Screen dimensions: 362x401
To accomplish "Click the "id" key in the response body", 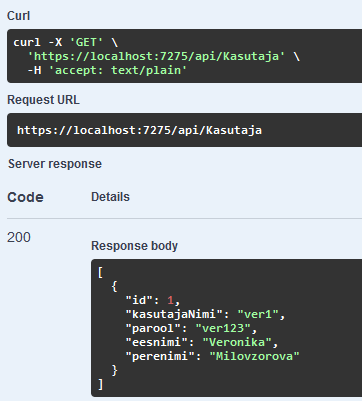I will tap(139, 300).
